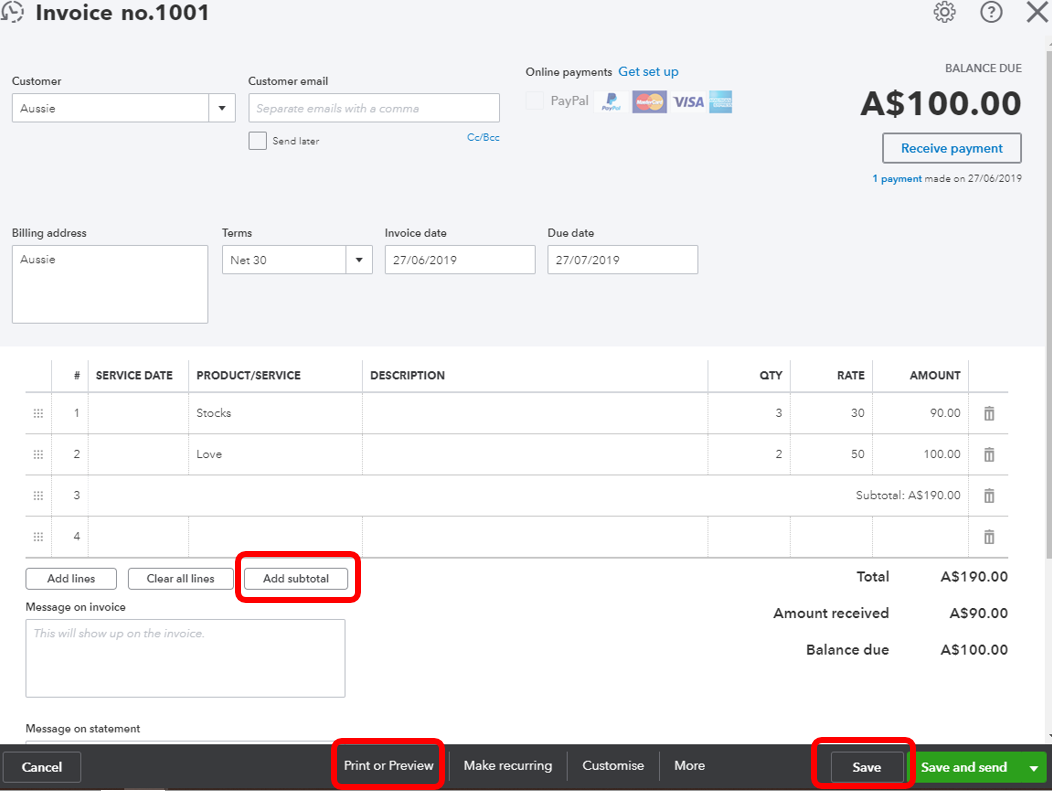
Task: Enable the Send later checkbox
Action: point(258,141)
